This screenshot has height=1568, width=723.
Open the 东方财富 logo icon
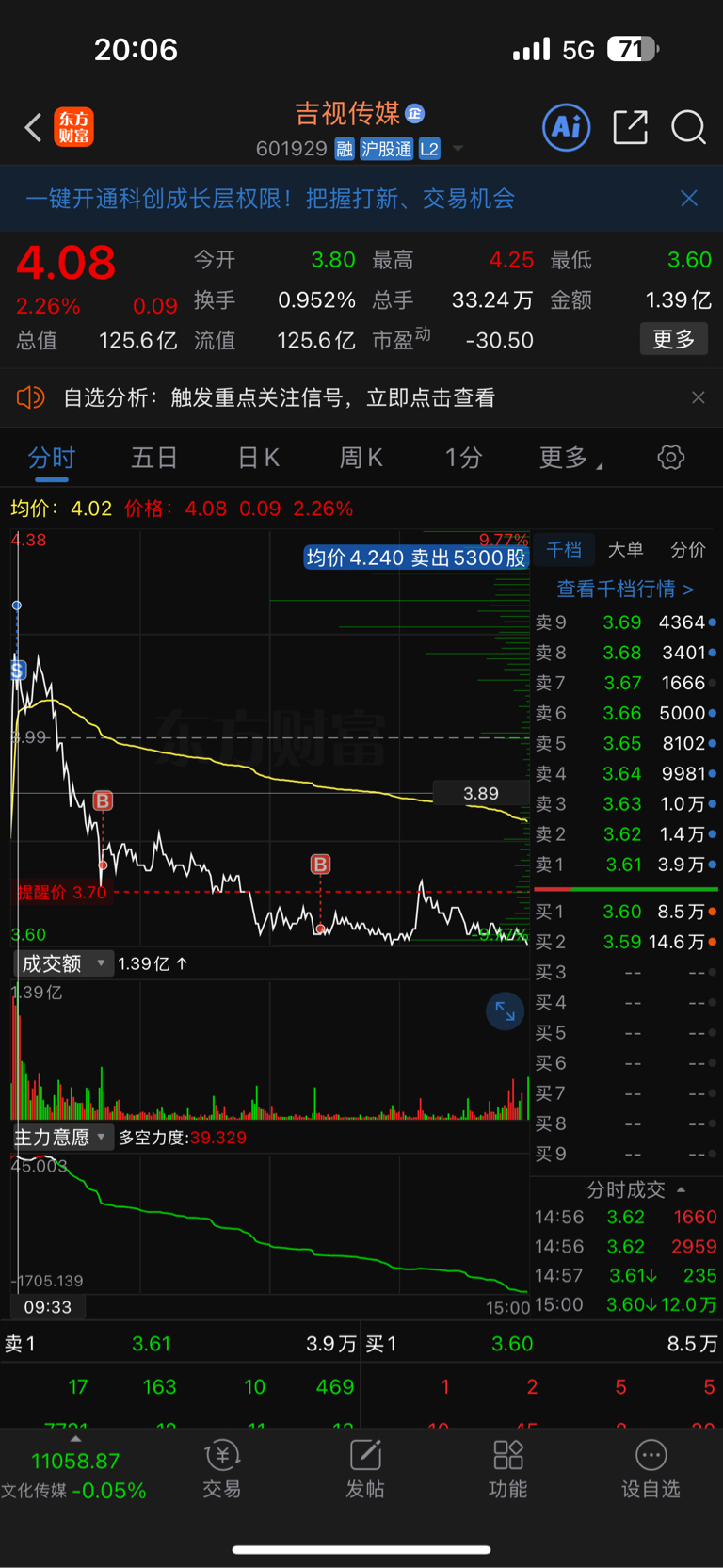point(73,127)
